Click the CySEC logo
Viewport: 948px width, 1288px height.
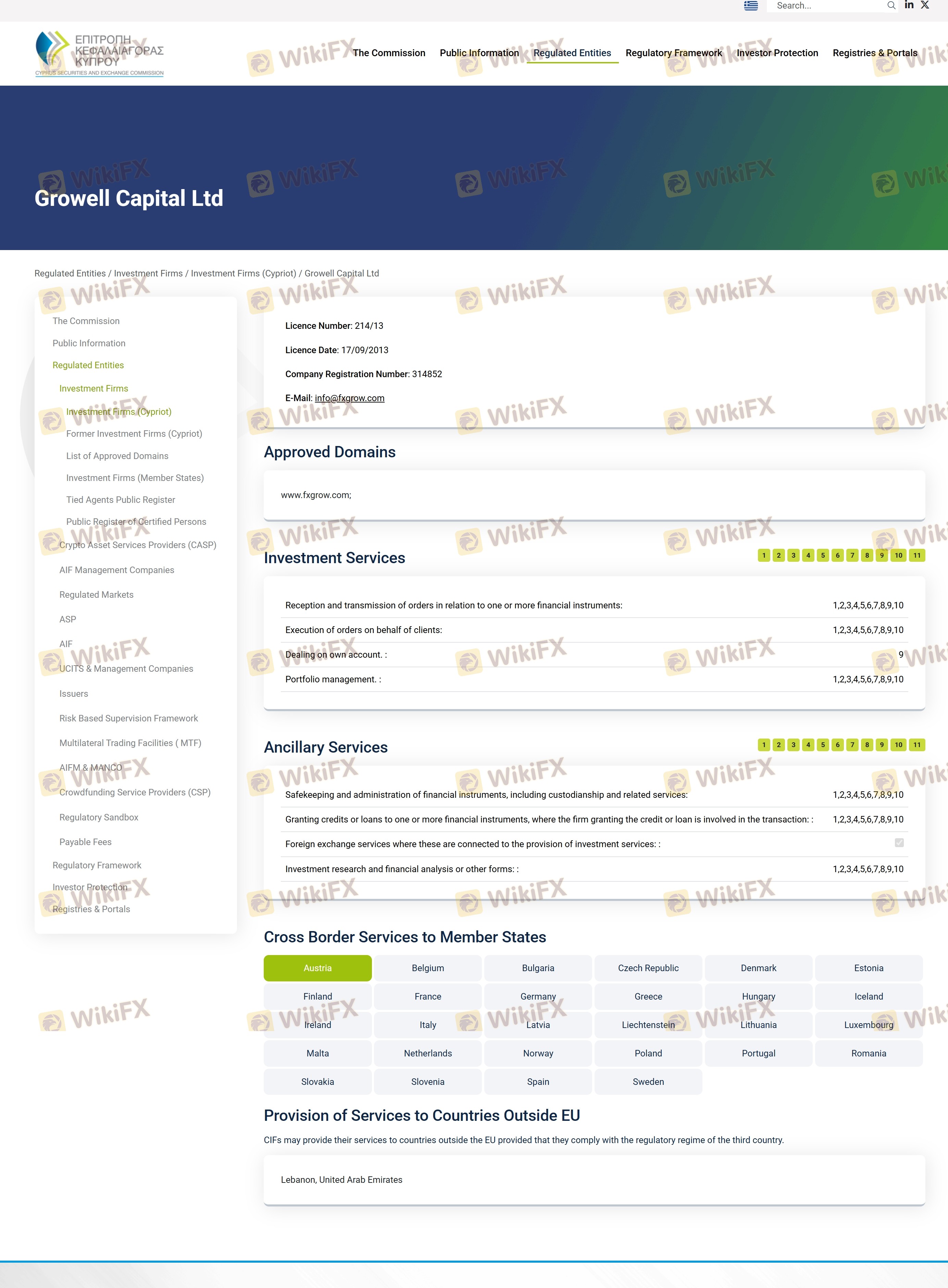(x=99, y=54)
